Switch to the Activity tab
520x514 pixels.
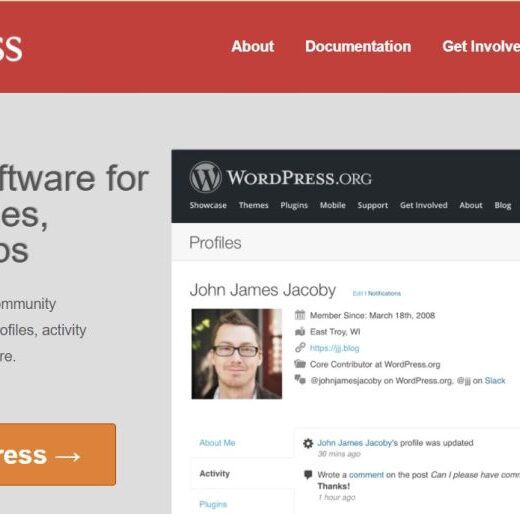point(215,474)
